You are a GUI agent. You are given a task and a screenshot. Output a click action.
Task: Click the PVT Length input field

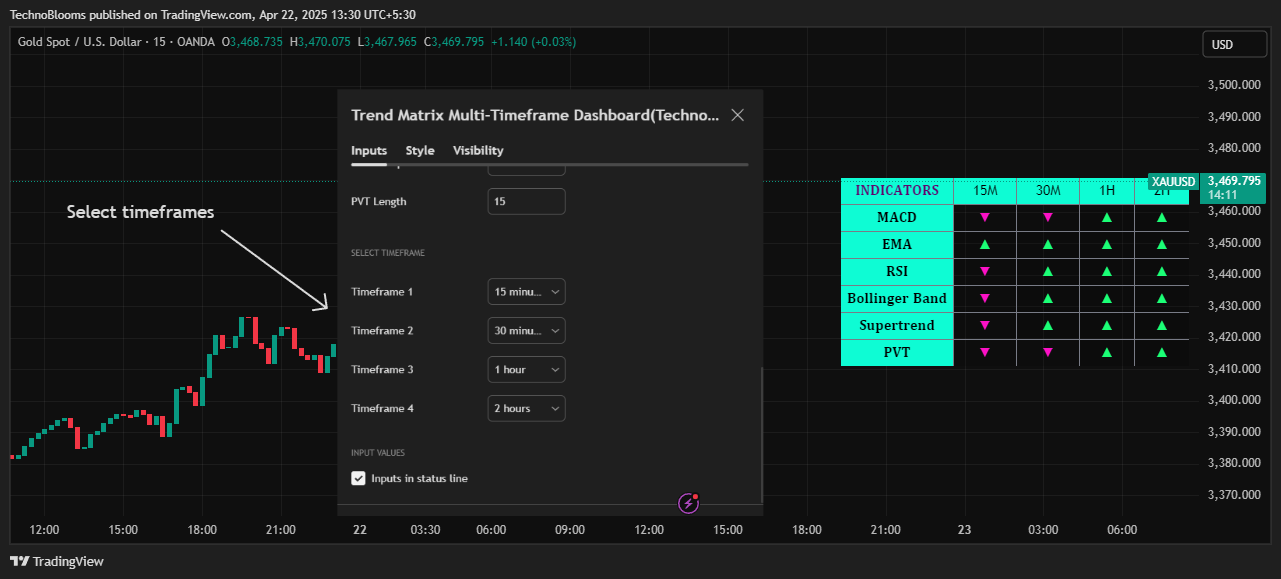[x=526, y=201]
